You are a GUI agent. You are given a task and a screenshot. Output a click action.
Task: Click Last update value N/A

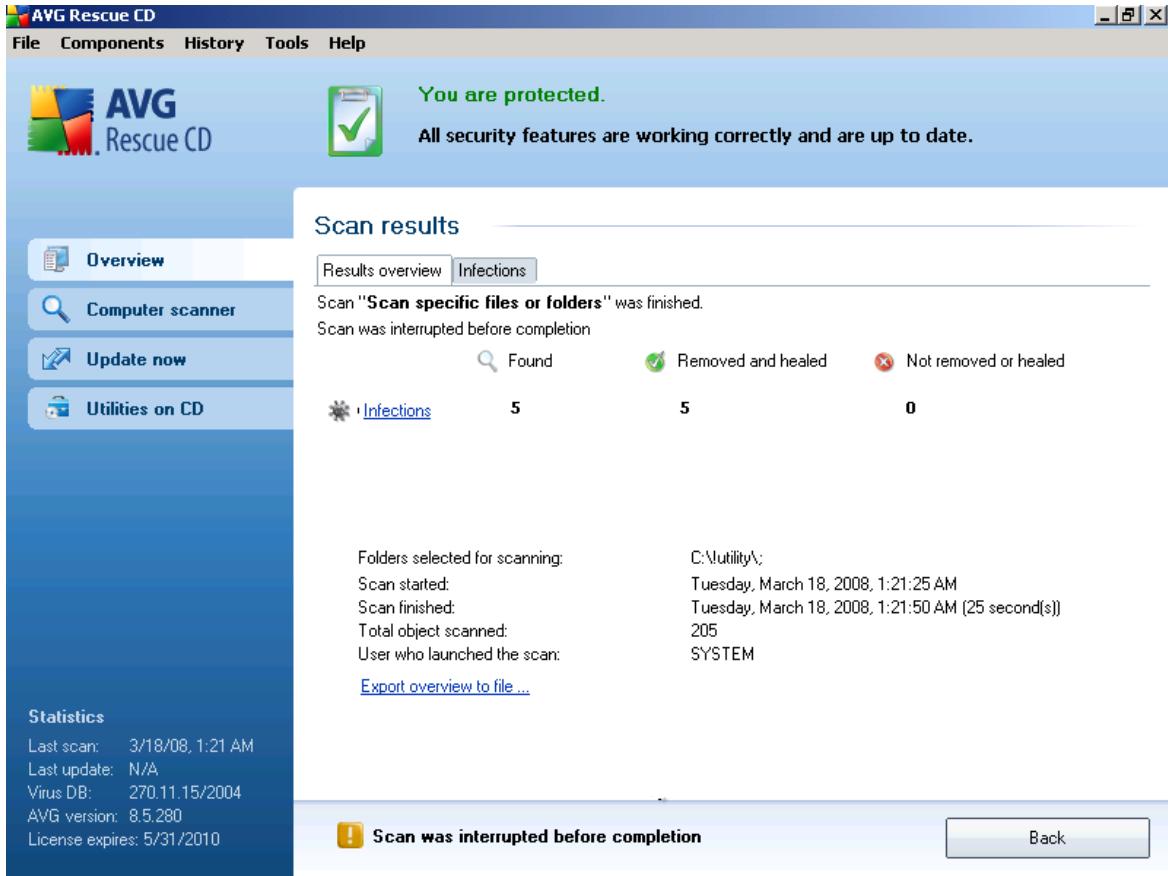[x=144, y=769]
